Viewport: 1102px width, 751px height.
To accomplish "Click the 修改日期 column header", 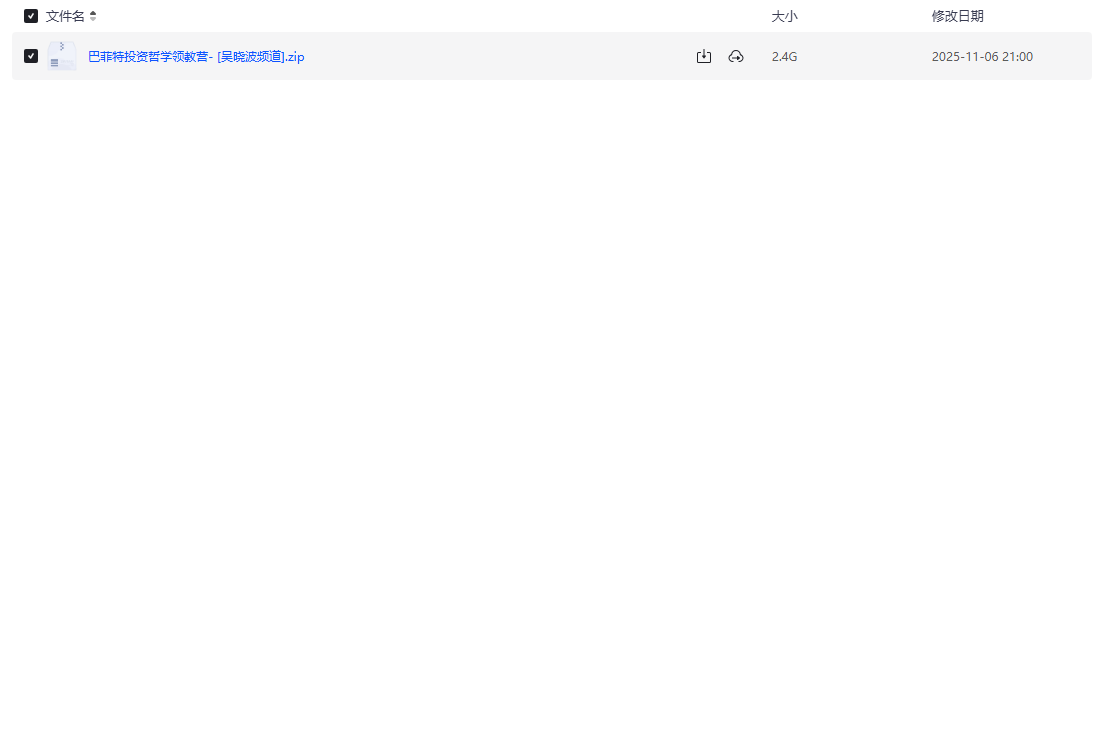I will [x=957, y=16].
